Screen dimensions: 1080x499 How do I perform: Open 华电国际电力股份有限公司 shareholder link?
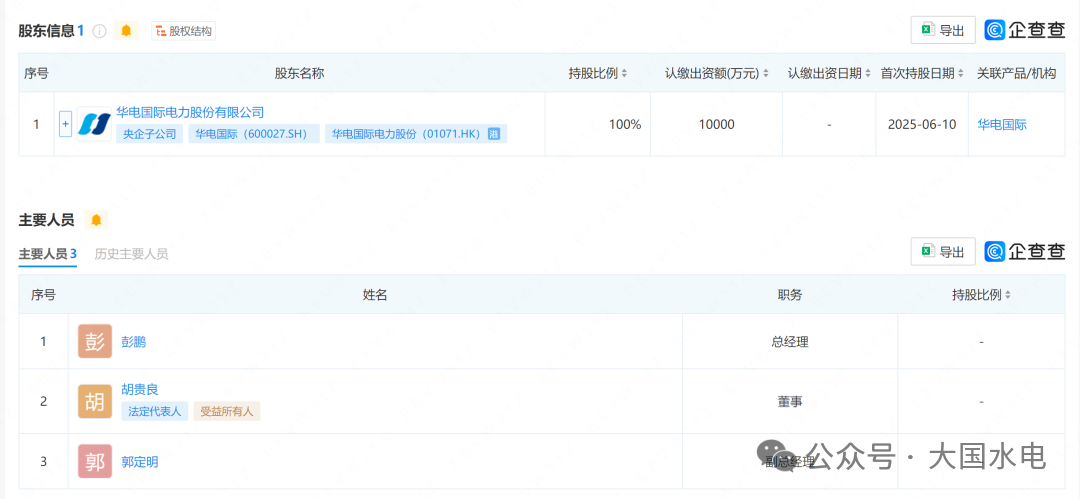click(190, 112)
